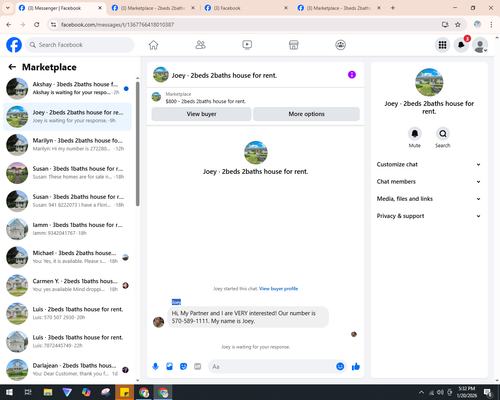Screen dimensions: 500x400
Task: Click back arrow next to Marketplace heading
Action: click(12, 67)
